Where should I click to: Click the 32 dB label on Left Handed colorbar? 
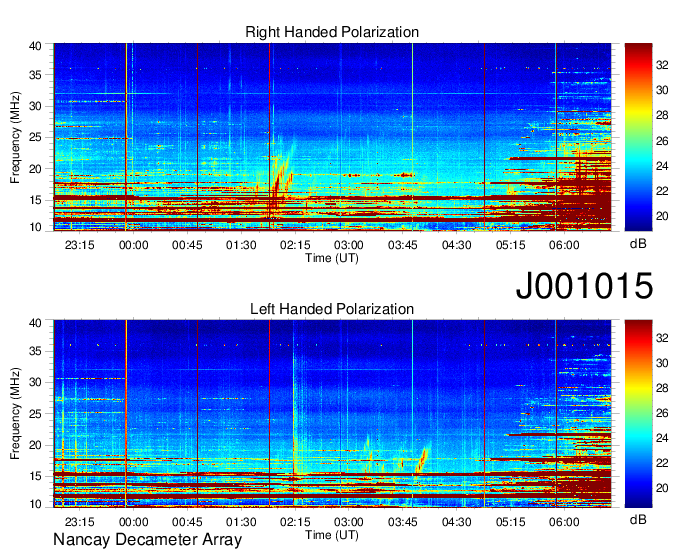(662, 338)
